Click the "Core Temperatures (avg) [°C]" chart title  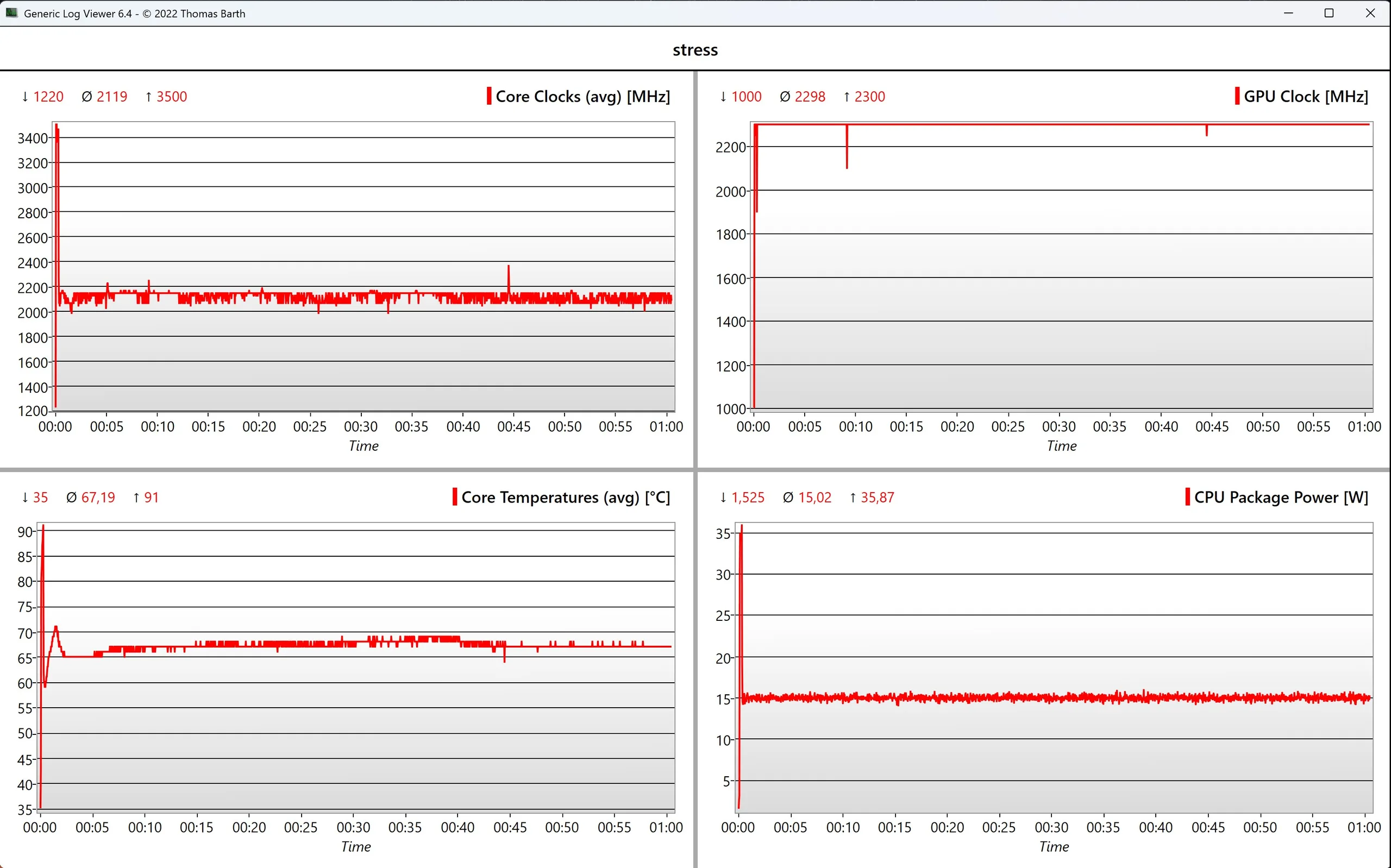coord(566,497)
